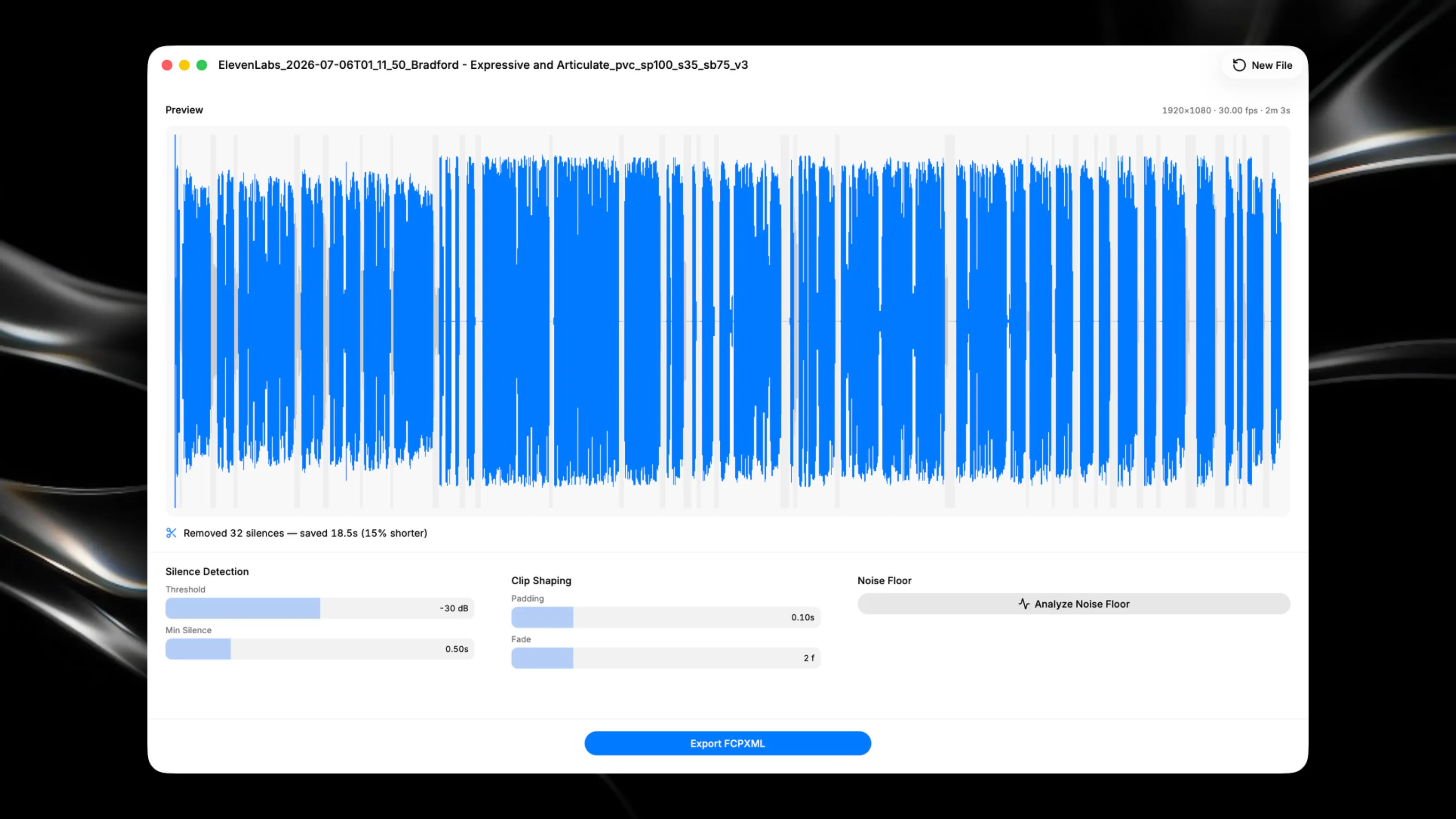Viewport: 1456px width, 819px height.
Task: Click the Padding slider bar
Action: point(666,617)
